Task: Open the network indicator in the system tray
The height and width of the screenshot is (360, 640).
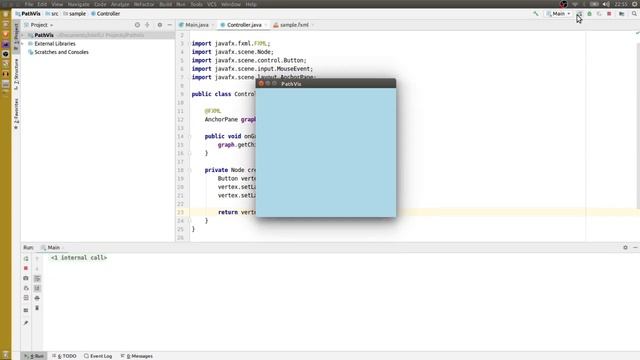Action: [x=575, y=4]
